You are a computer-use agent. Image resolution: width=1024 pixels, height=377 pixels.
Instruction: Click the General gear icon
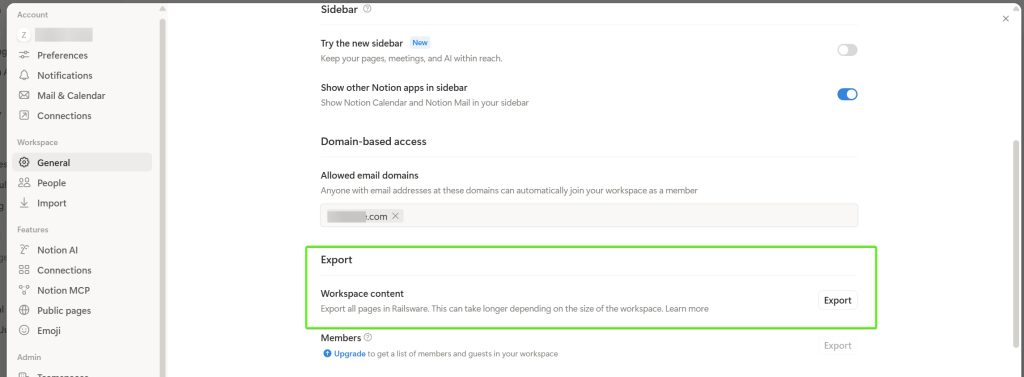click(24, 163)
